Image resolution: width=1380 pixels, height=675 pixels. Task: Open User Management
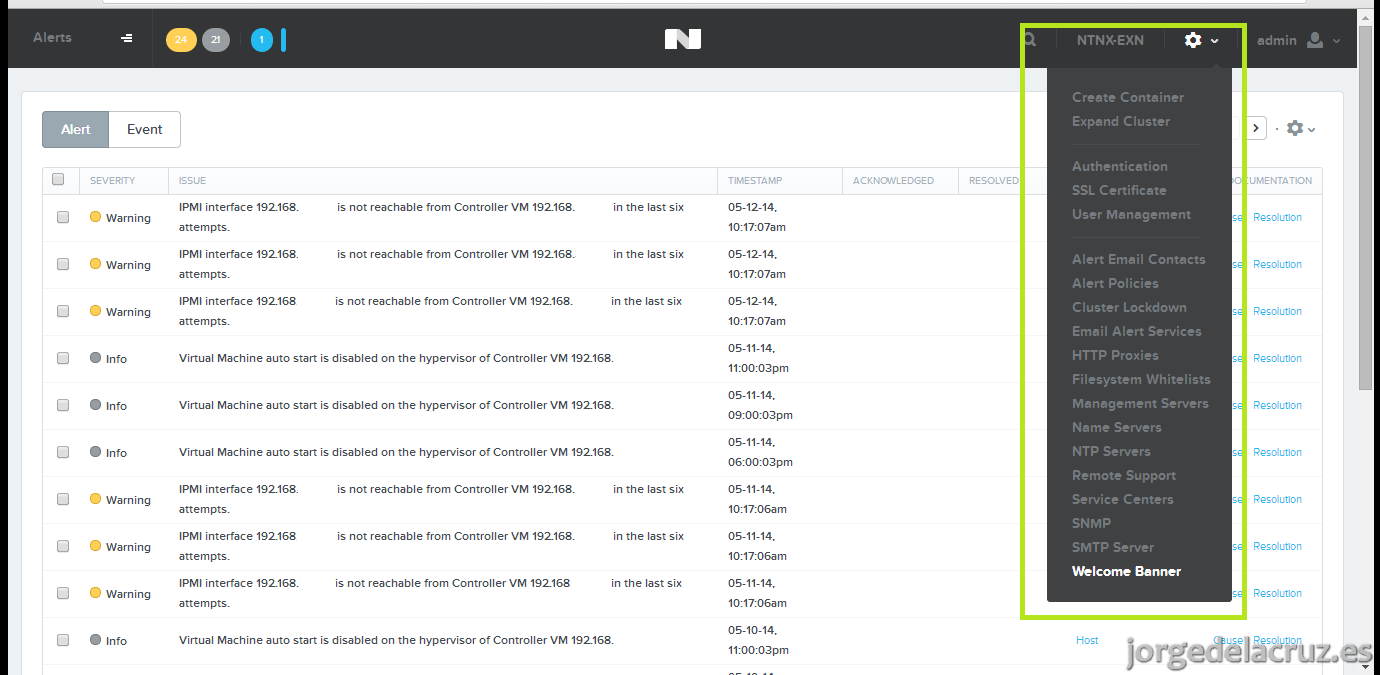tap(1131, 214)
